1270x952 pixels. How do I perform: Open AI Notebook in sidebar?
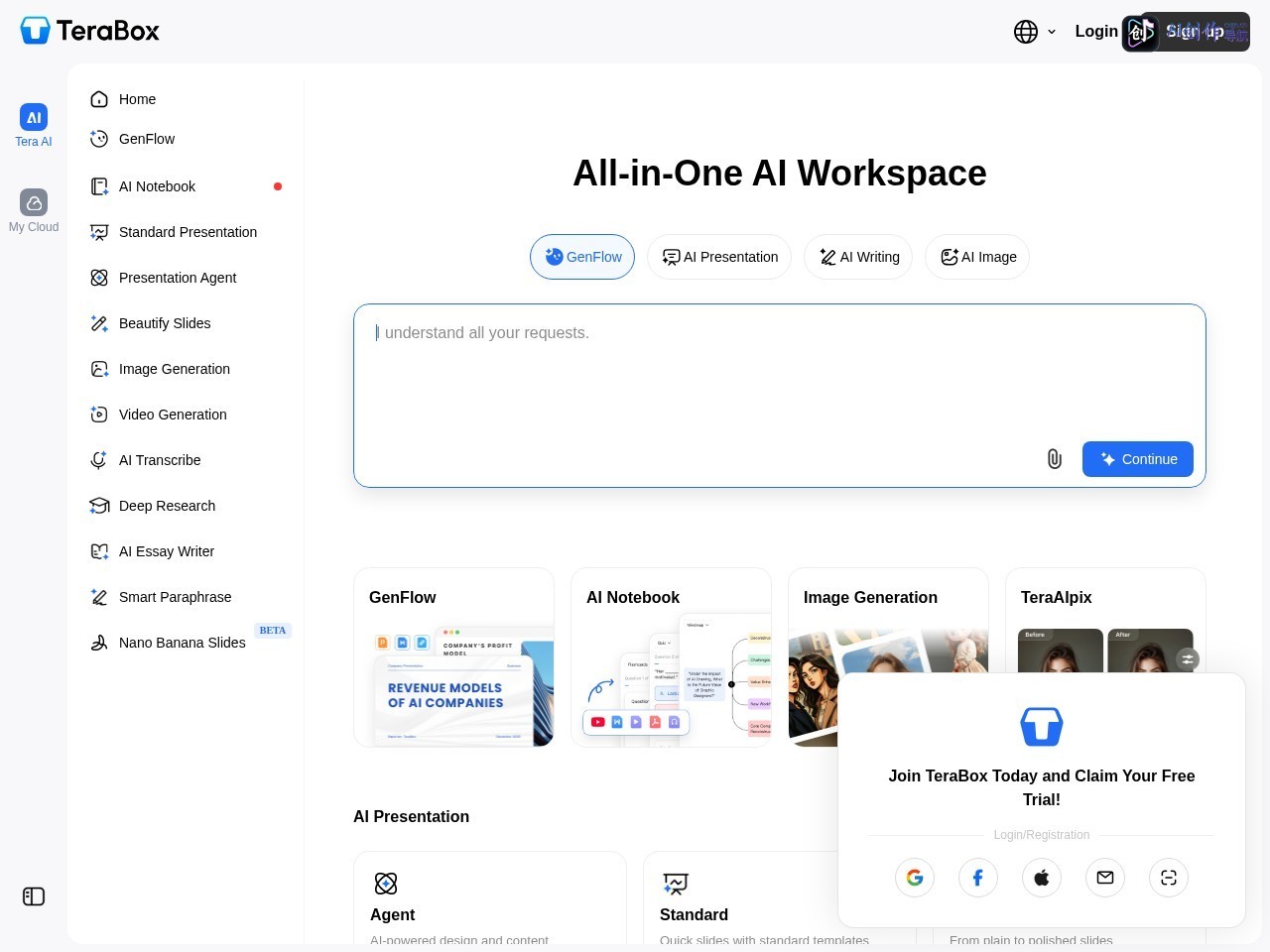186,186
